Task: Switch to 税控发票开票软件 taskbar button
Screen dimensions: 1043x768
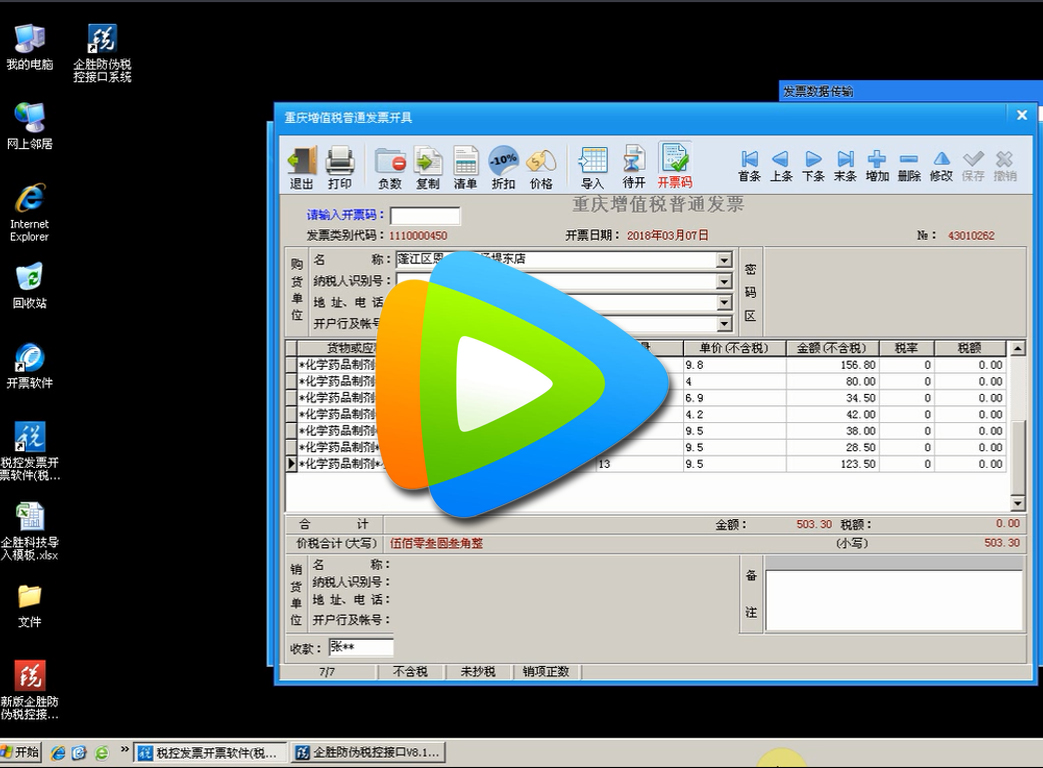Action: pyautogui.click(x=210, y=753)
